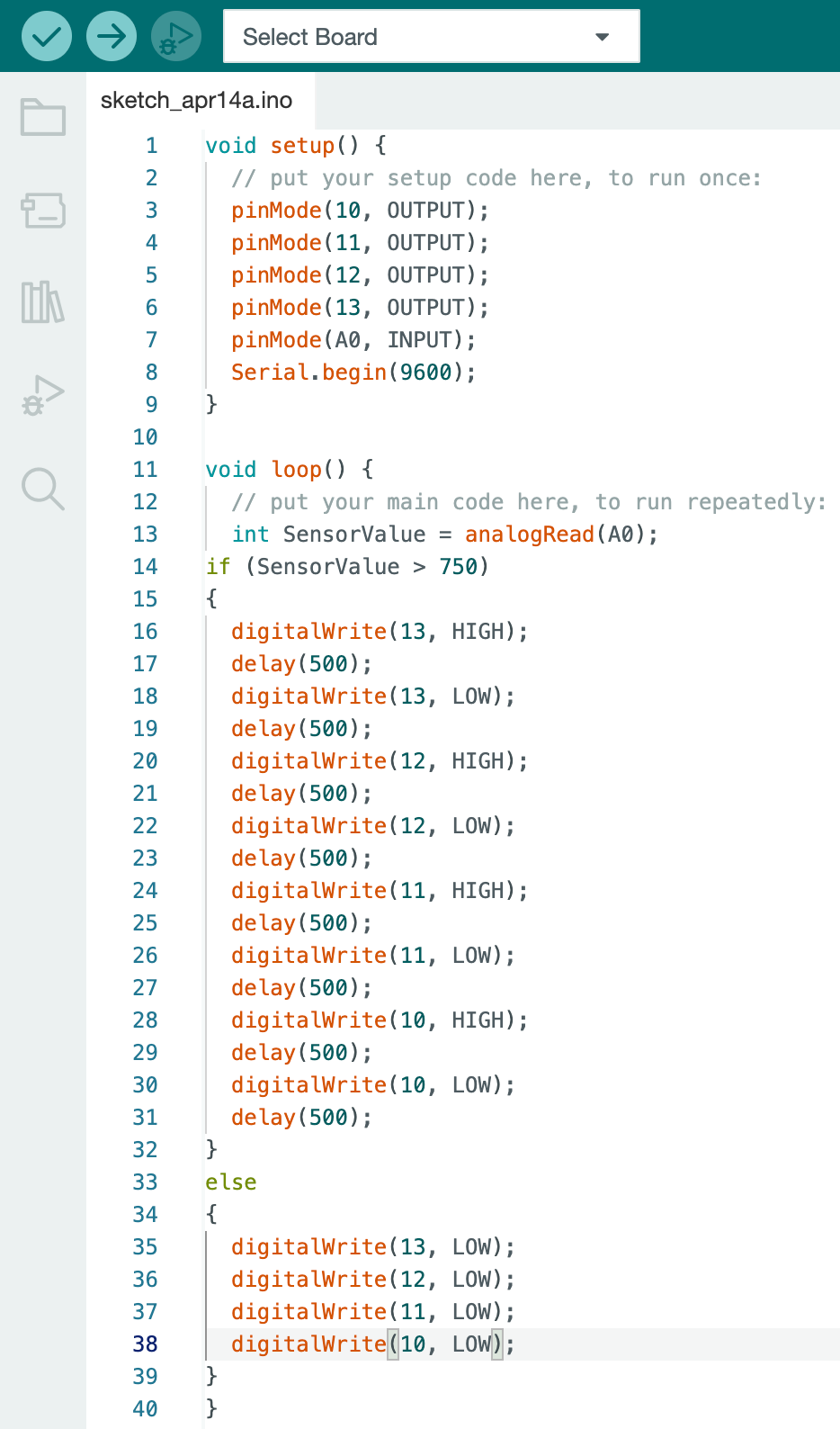Click closing brace on line 9
840x1429 pixels.
click(x=211, y=405)
